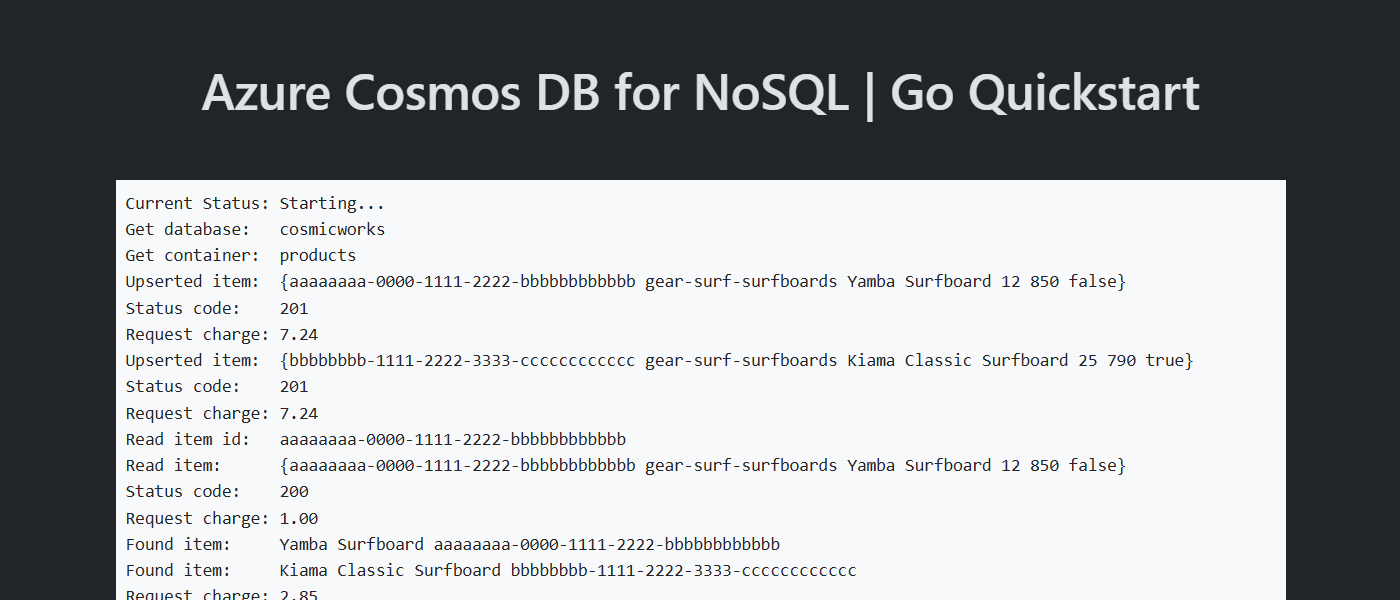
Task: Click the first "Request charge: 7.24" line
Action: (x=222, y=335)
